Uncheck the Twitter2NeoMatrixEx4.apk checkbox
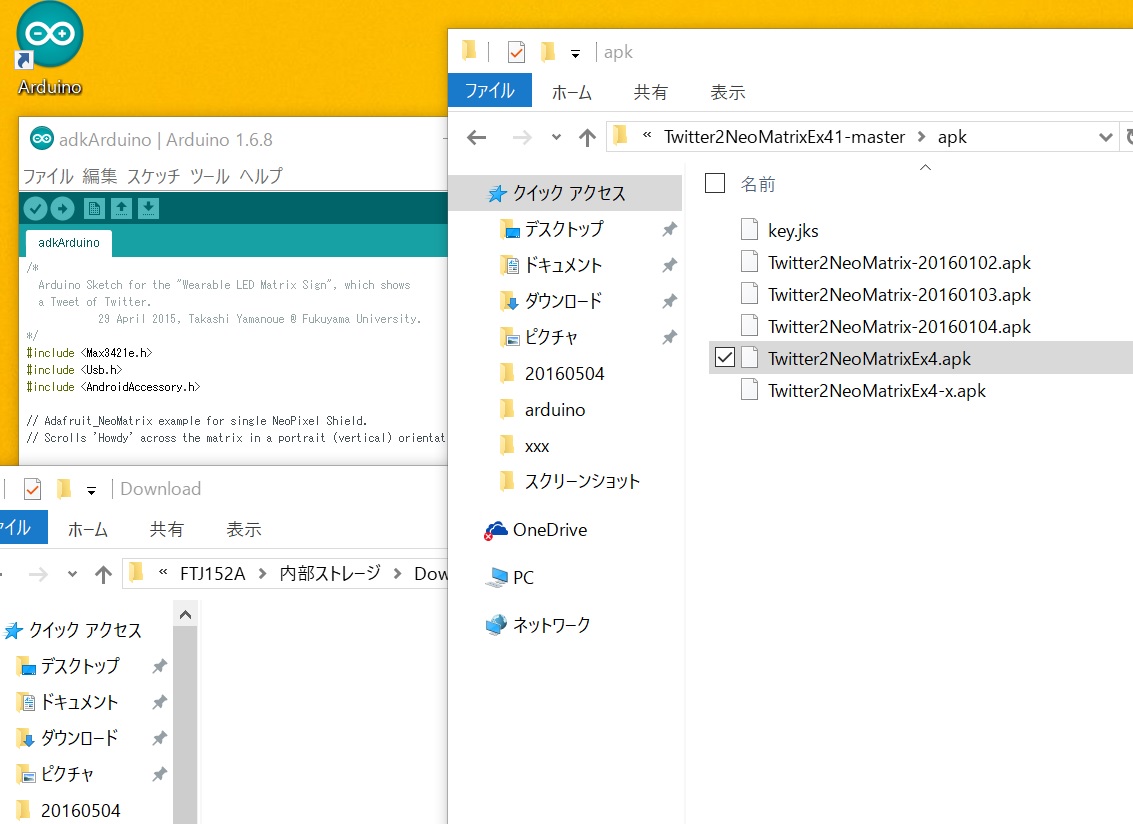 [x=725, y=358]
